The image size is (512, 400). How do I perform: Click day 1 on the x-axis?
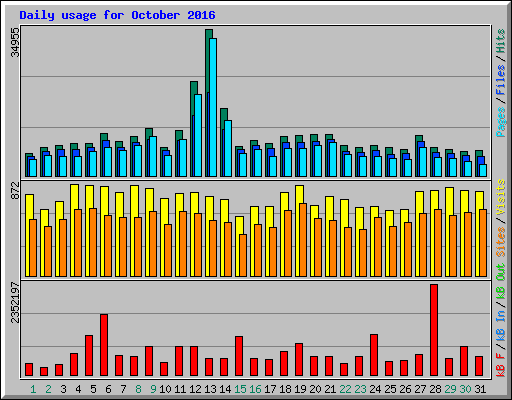[x=33, y=389]
